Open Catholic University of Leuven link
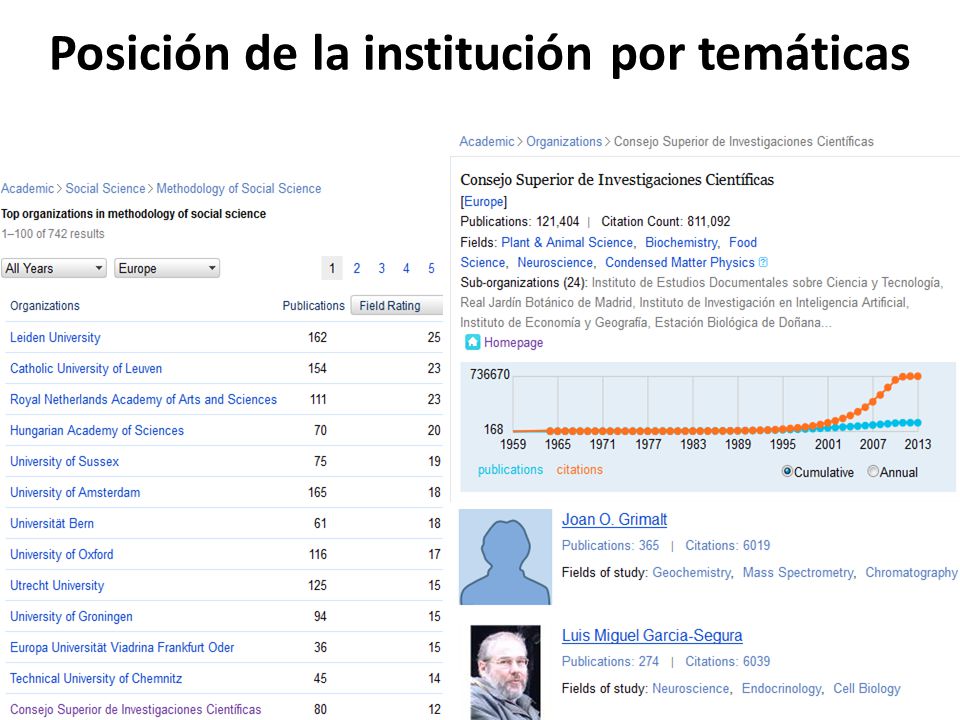The width and height of the screenshot is (960, 720). click(86, 369)
